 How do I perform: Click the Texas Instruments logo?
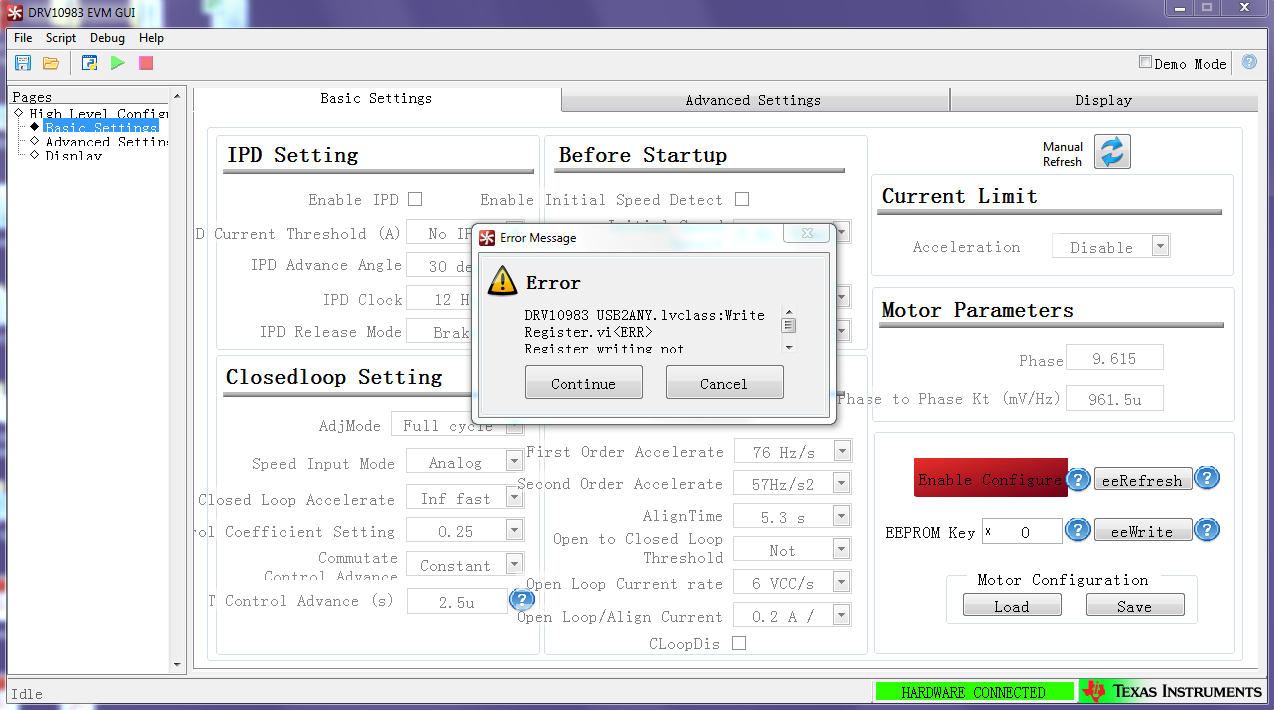click(x=1172, y=691)
